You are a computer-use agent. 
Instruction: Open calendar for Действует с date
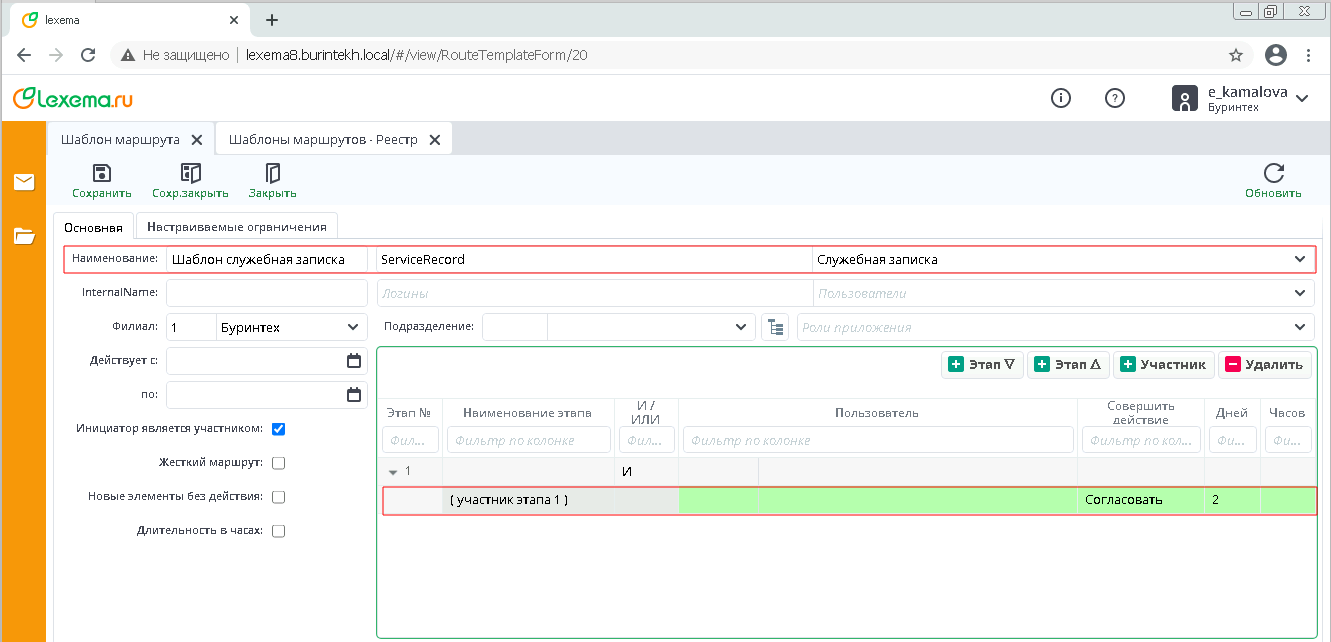point(353,361)
